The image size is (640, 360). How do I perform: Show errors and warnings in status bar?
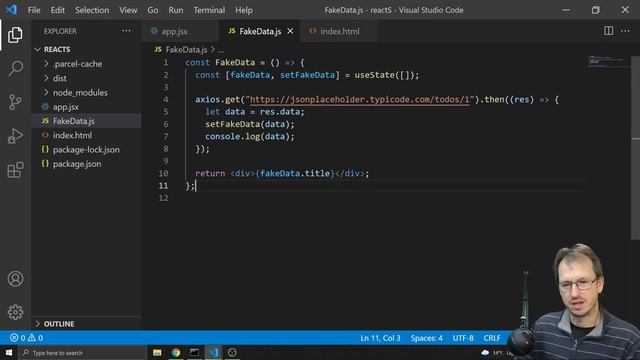point(27,338)
